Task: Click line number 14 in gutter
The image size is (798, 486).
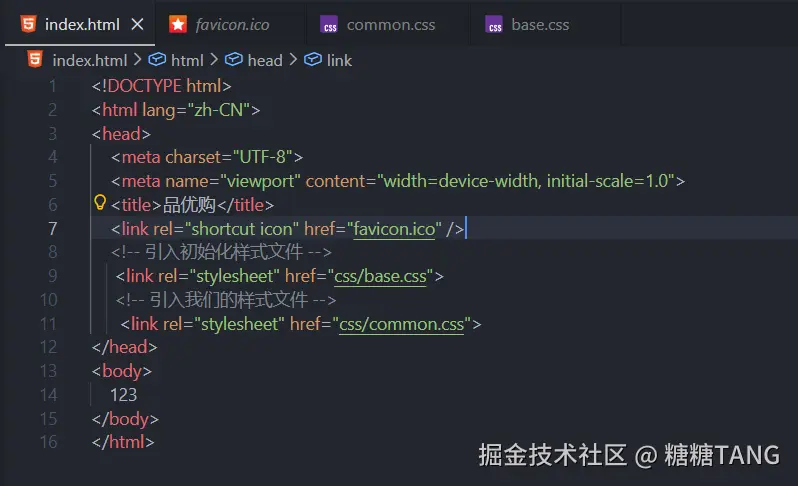Action: (48, 395)
